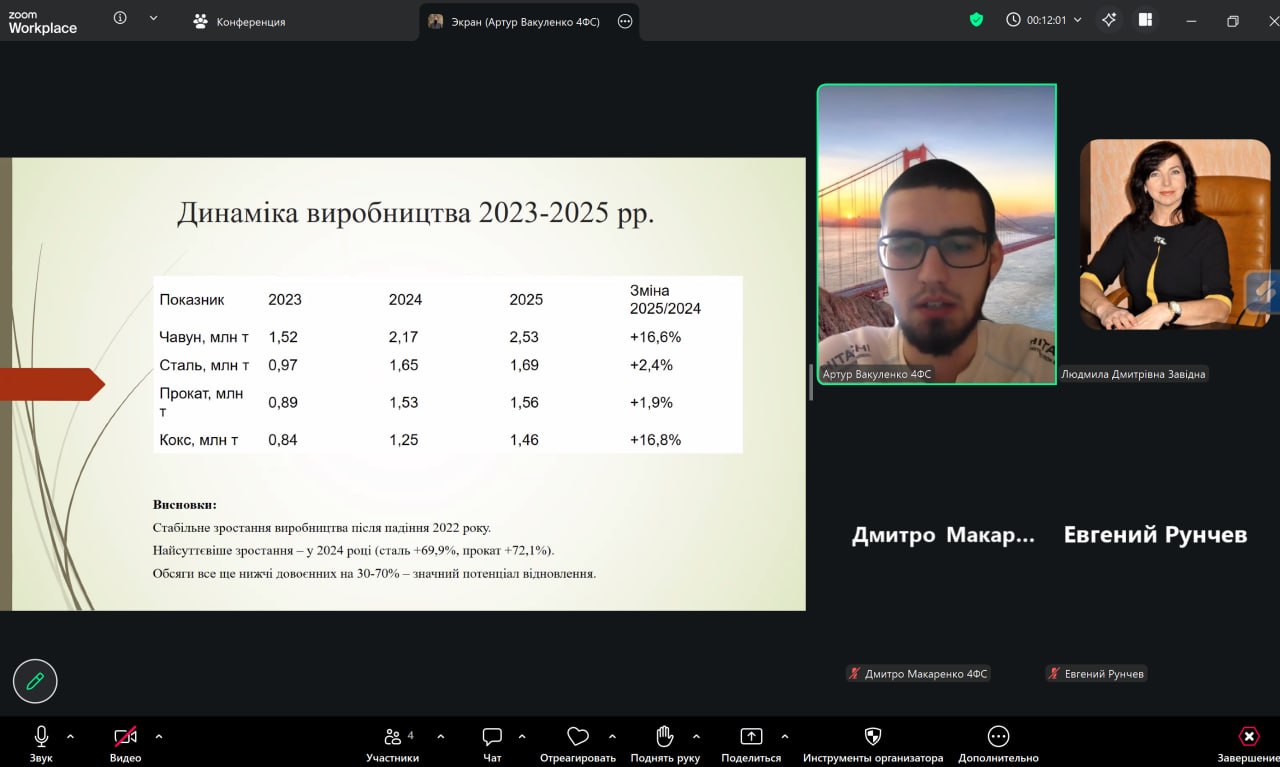This screenshot has height=767, width=1280.
Task: Click the green encryption shield icon
Action: coord(976,20)
